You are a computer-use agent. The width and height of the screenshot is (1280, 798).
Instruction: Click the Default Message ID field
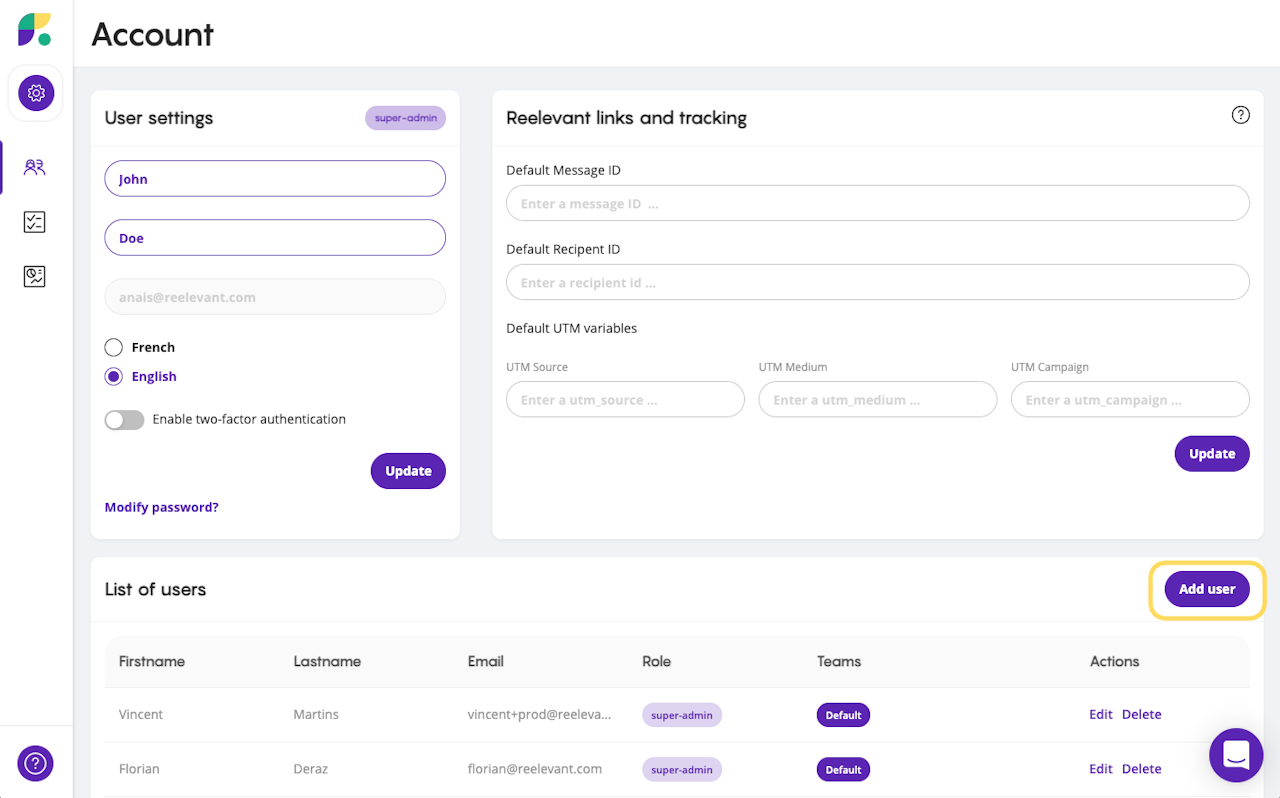click(x=877, y=203)
